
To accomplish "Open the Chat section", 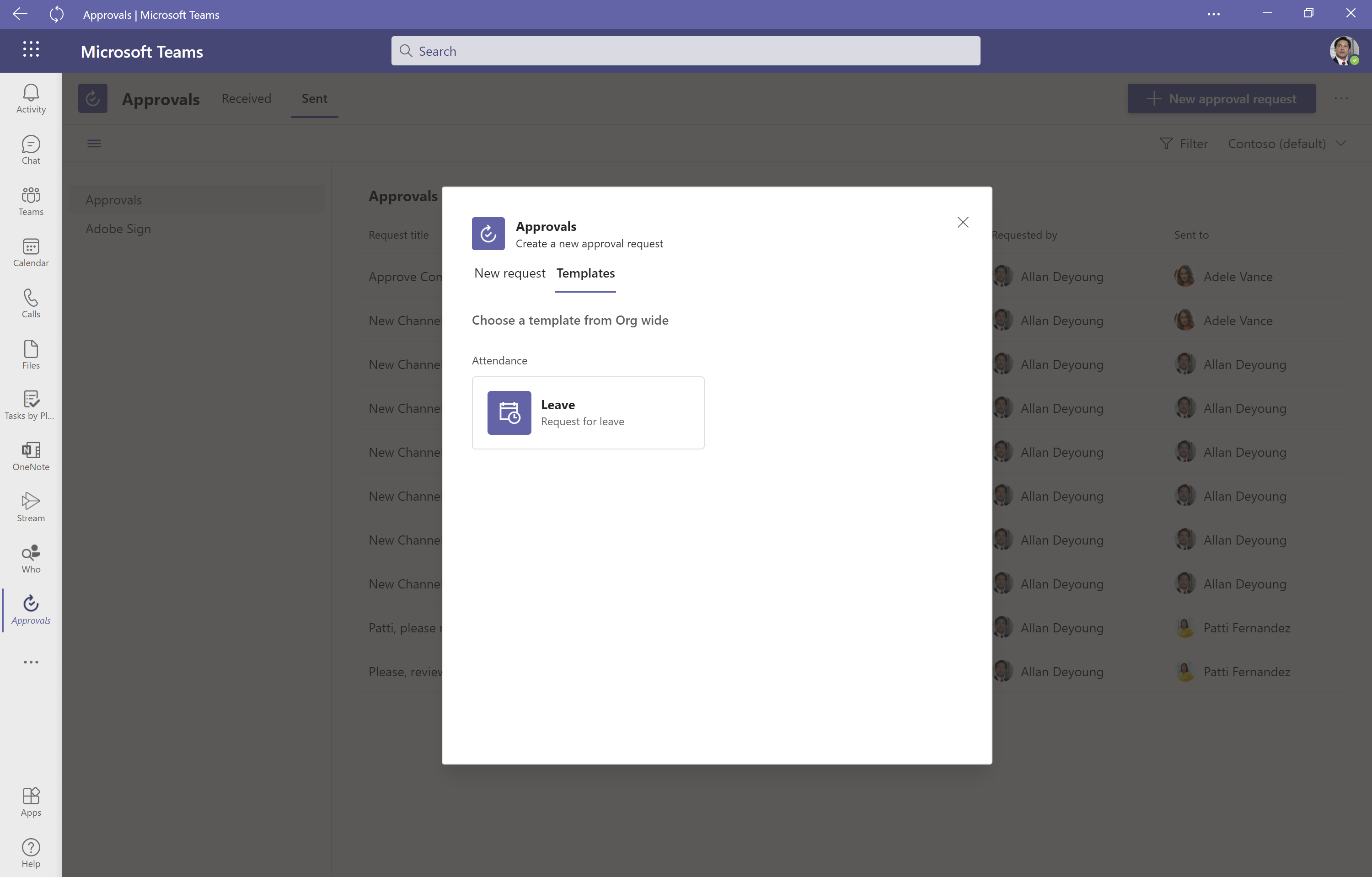I will point(30,149).
